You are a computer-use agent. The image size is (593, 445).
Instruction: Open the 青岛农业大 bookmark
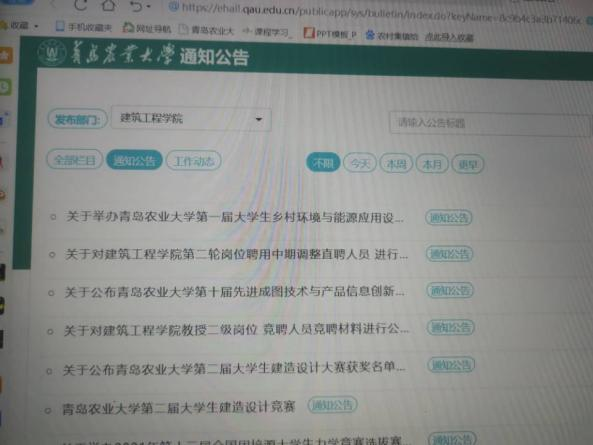(206, 30)
